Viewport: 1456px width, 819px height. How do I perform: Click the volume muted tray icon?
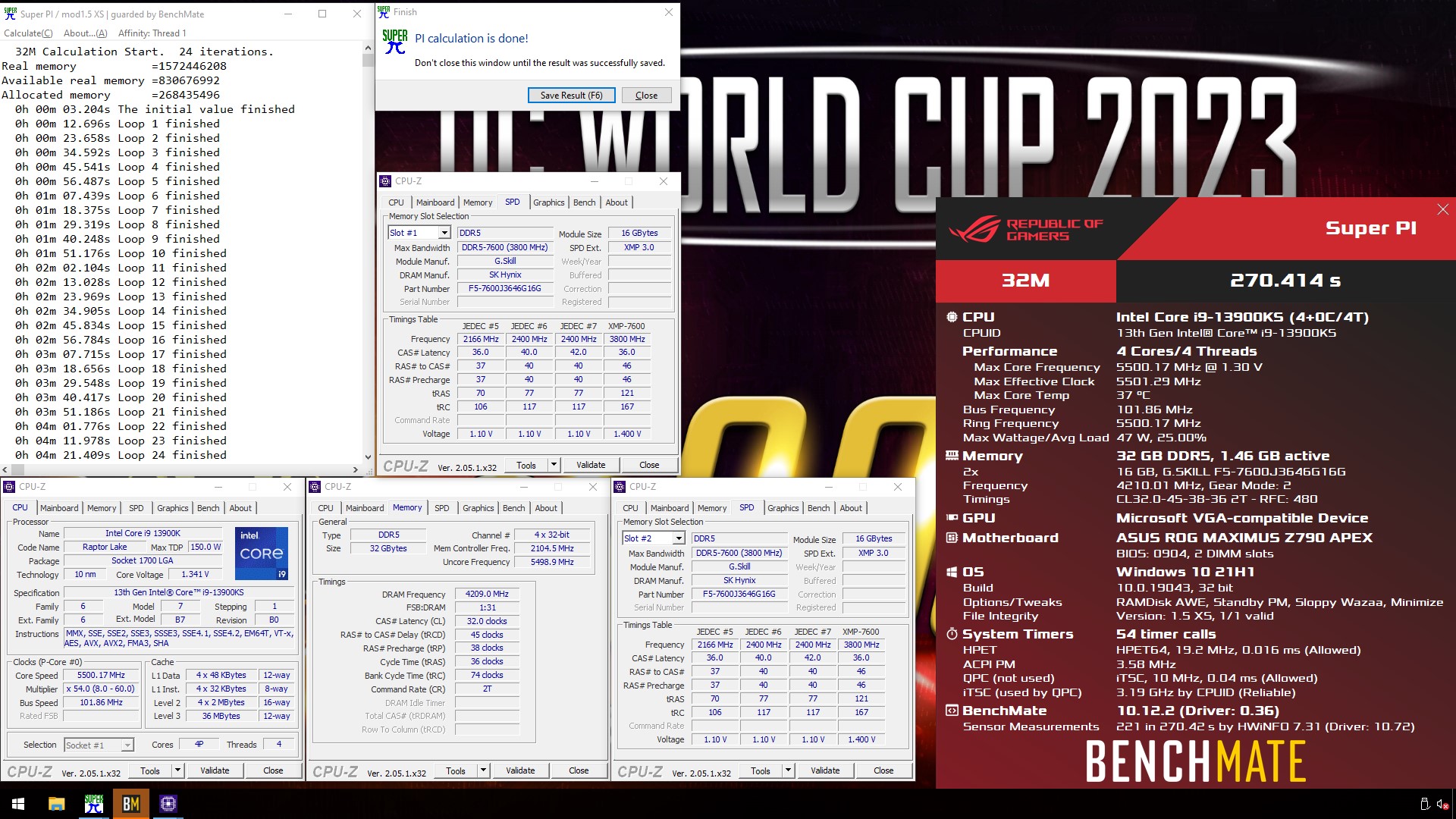click(x=1442, y=804)
